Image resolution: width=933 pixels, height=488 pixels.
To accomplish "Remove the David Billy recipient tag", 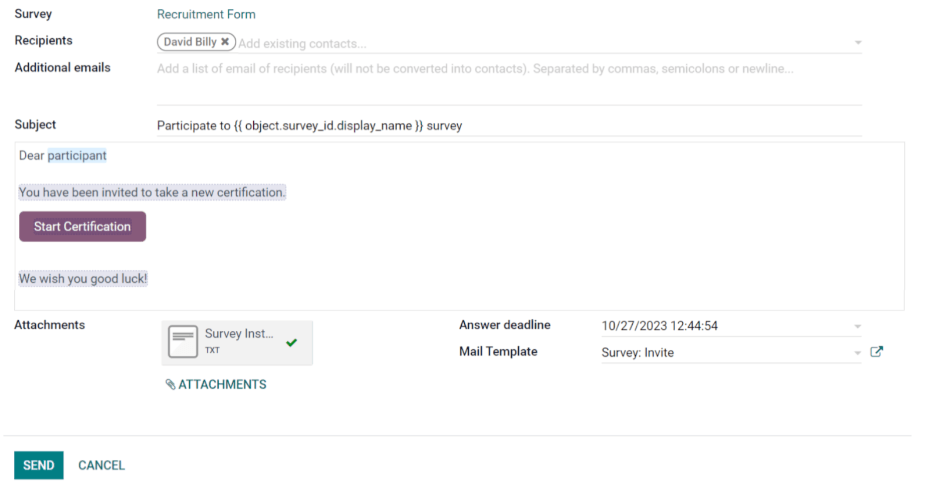I will [x=225, y=42].
